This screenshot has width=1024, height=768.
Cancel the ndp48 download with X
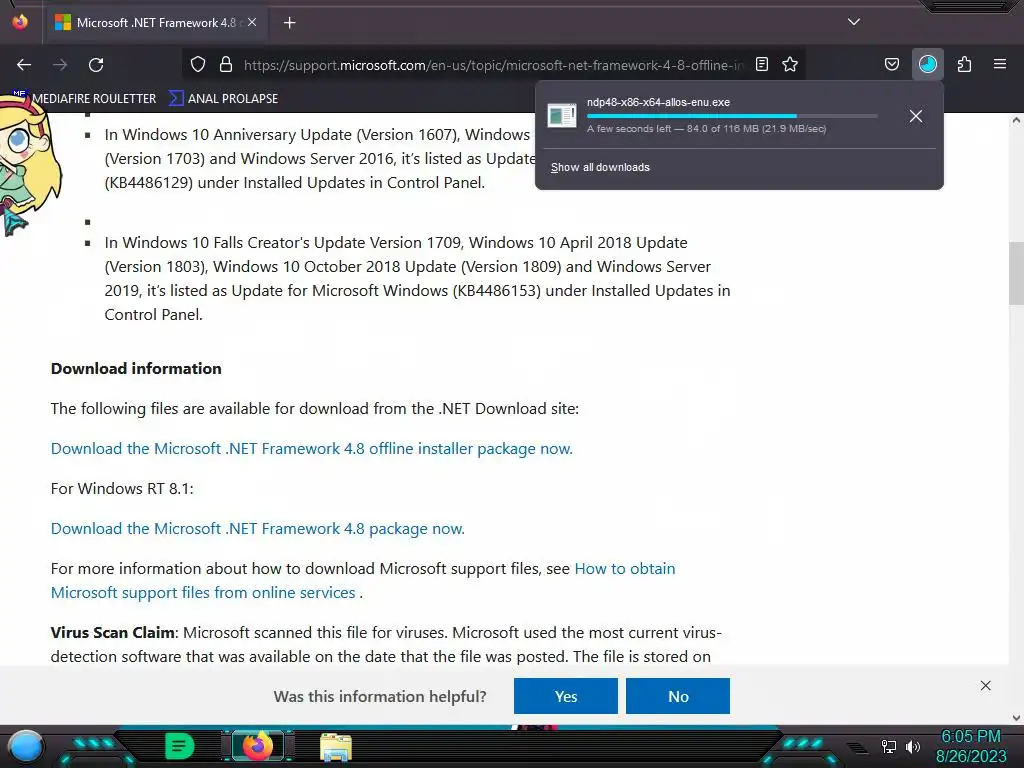click(916, 116)
